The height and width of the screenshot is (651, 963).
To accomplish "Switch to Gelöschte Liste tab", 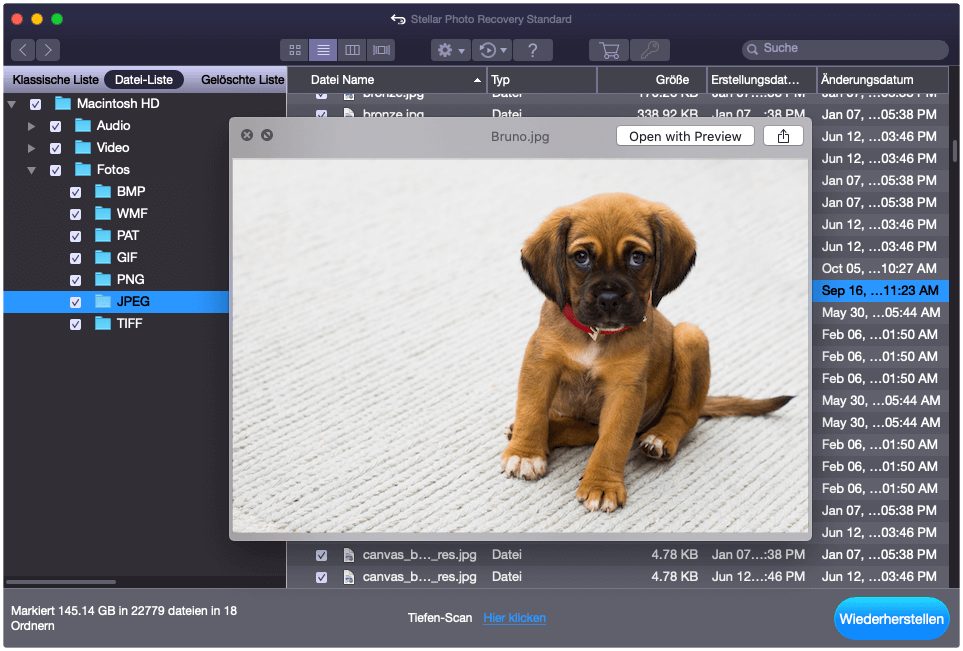I will 242,80.
